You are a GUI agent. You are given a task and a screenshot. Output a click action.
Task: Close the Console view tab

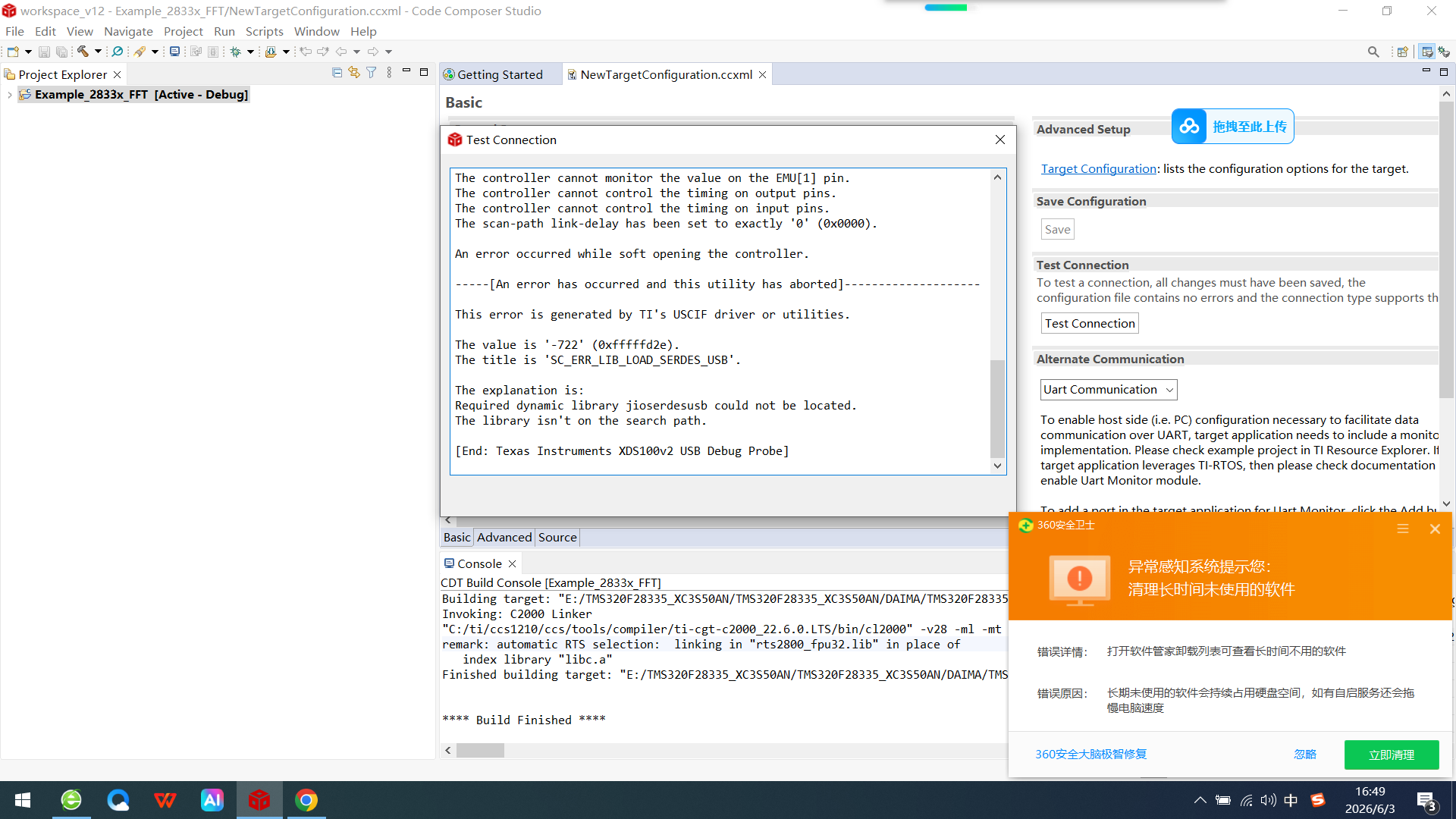[513, 563]
